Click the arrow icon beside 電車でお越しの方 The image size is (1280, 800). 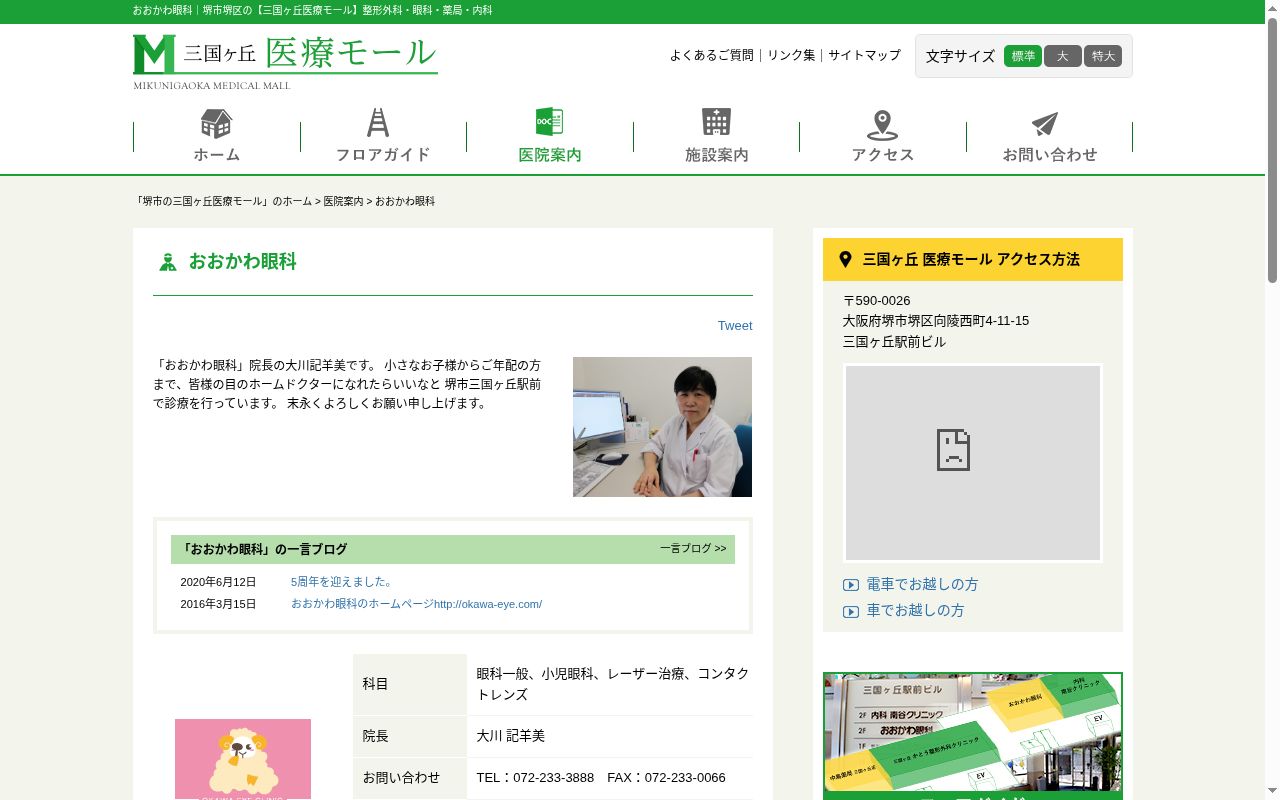[x=851, y=585]
